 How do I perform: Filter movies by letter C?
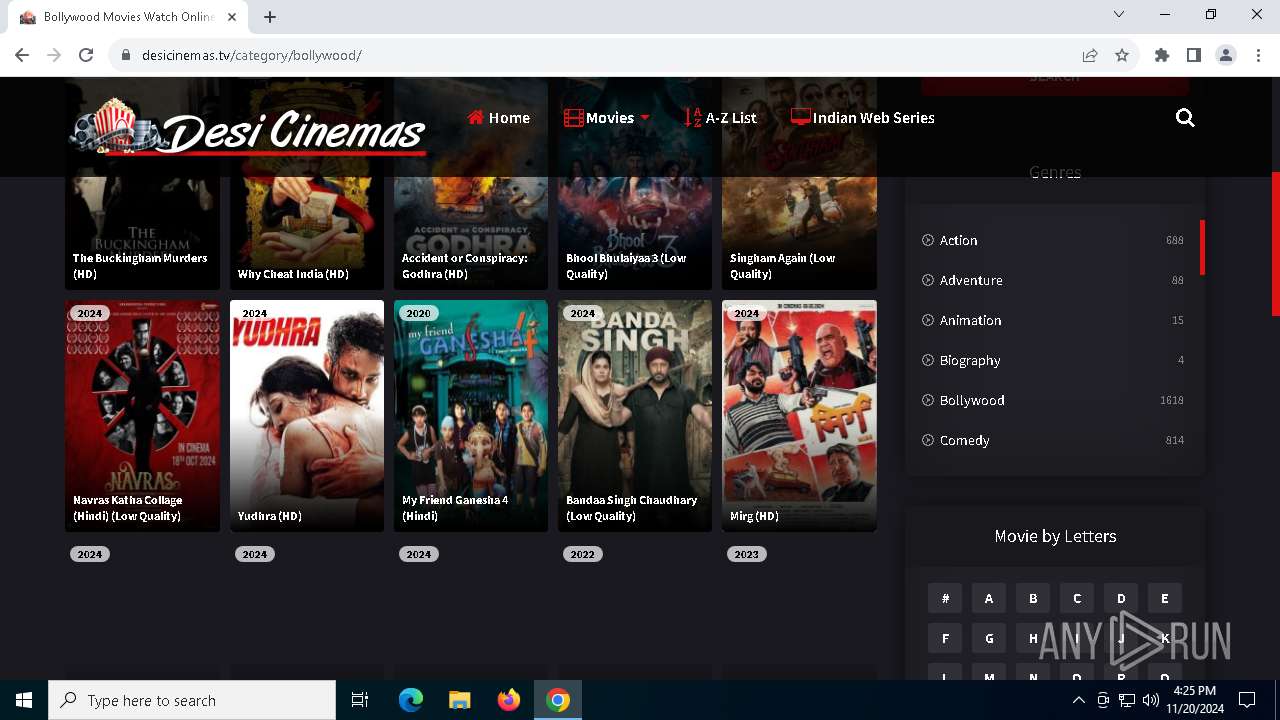(x=1077, y=598)
